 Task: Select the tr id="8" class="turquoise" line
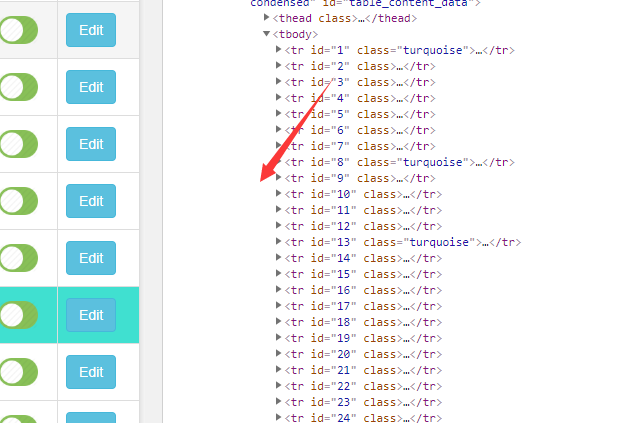click(400, 162)
